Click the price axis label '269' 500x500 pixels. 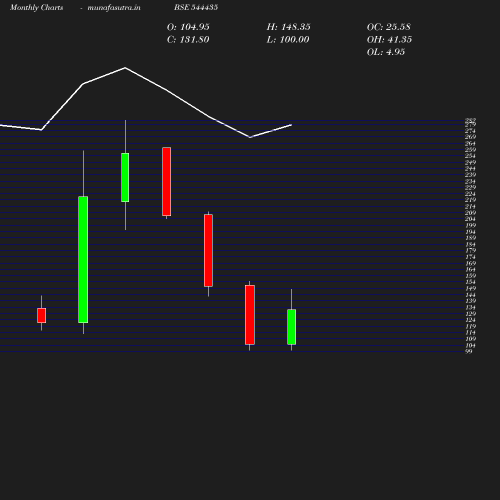click(470, 137)
